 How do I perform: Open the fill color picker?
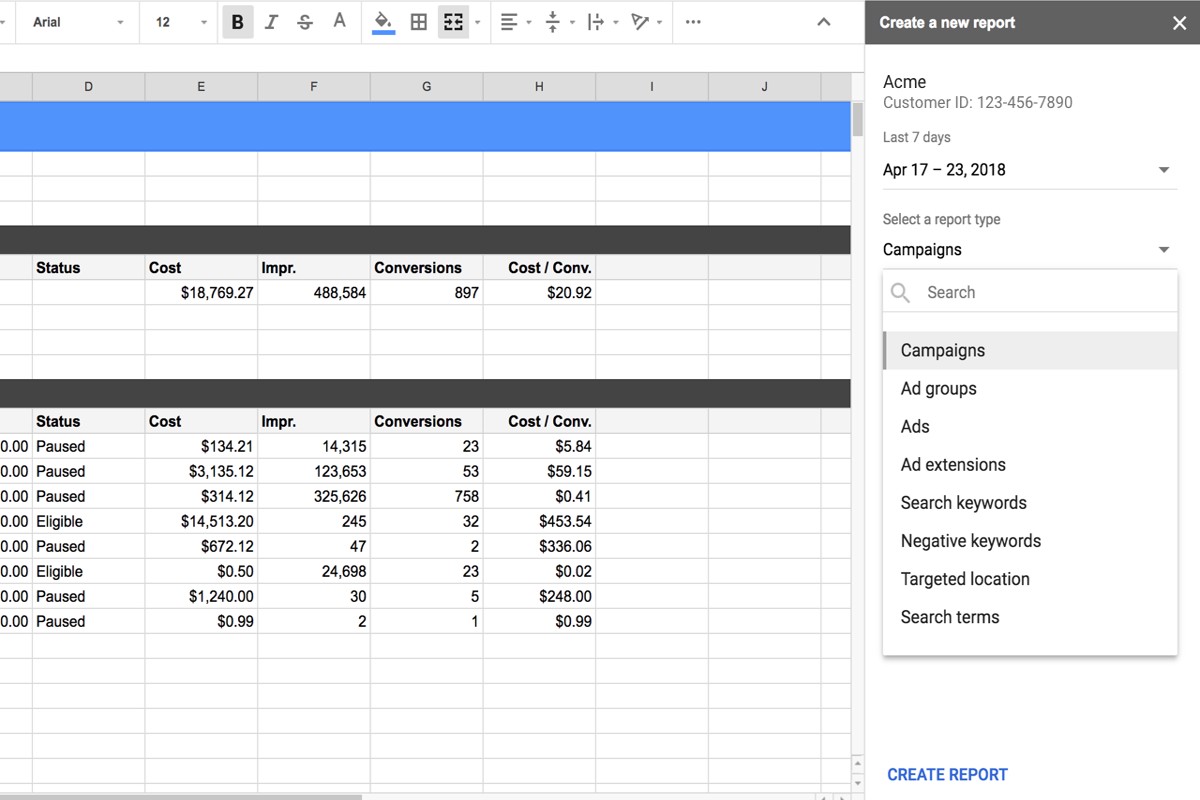pyautogui.click(x=383, y=22)
